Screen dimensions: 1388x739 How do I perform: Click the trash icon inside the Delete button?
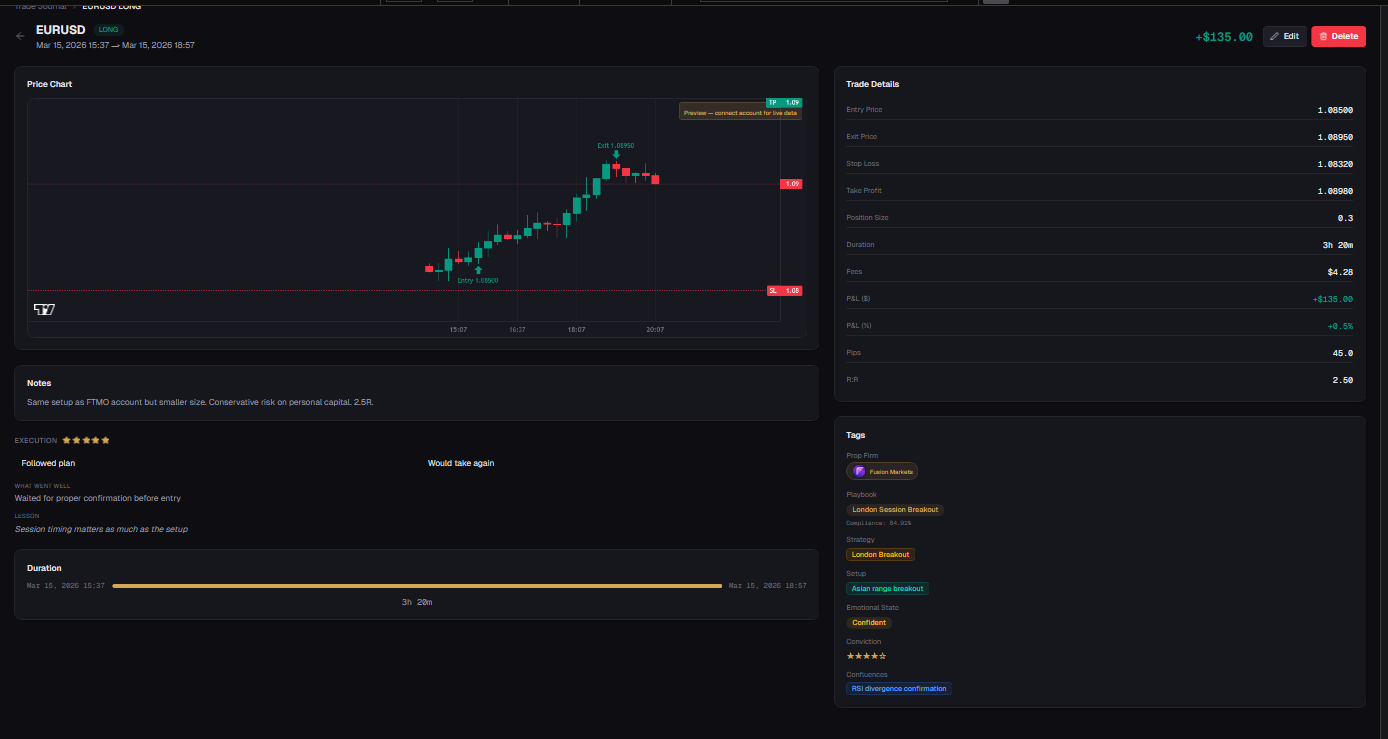pyautogui.click(x=1323, y=36)
